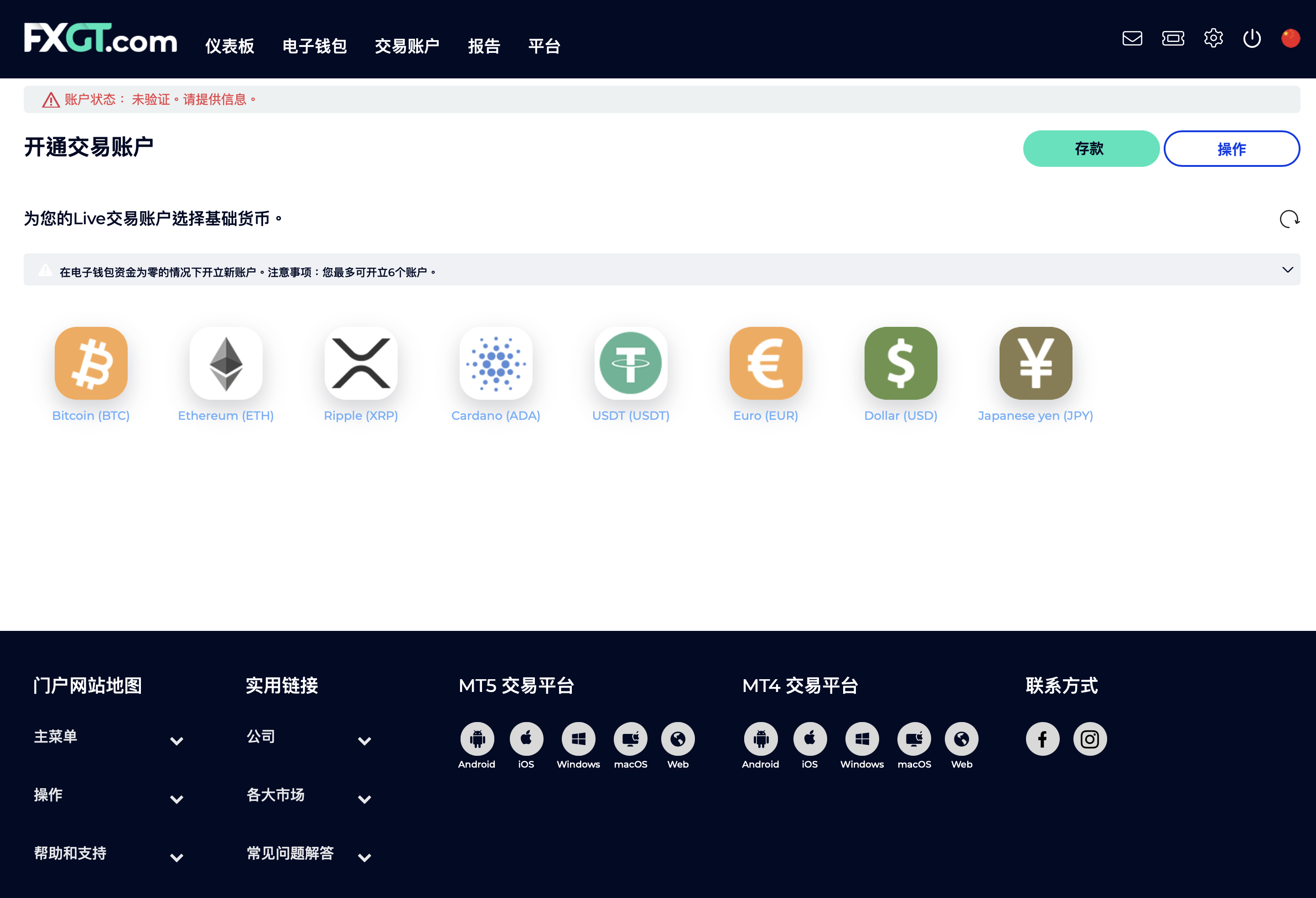Click the red warning triangle icon
Viewport: 1316px width, 898px height.
(x=51, y=100)
